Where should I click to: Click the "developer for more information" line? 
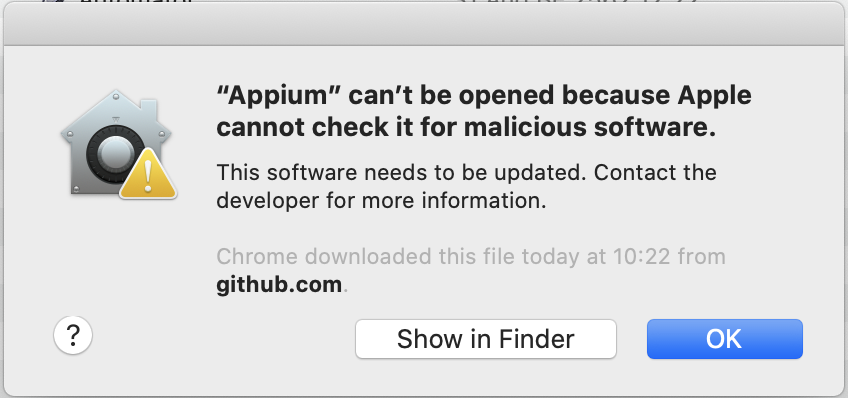pyautogui.click(x=381, y=201)
